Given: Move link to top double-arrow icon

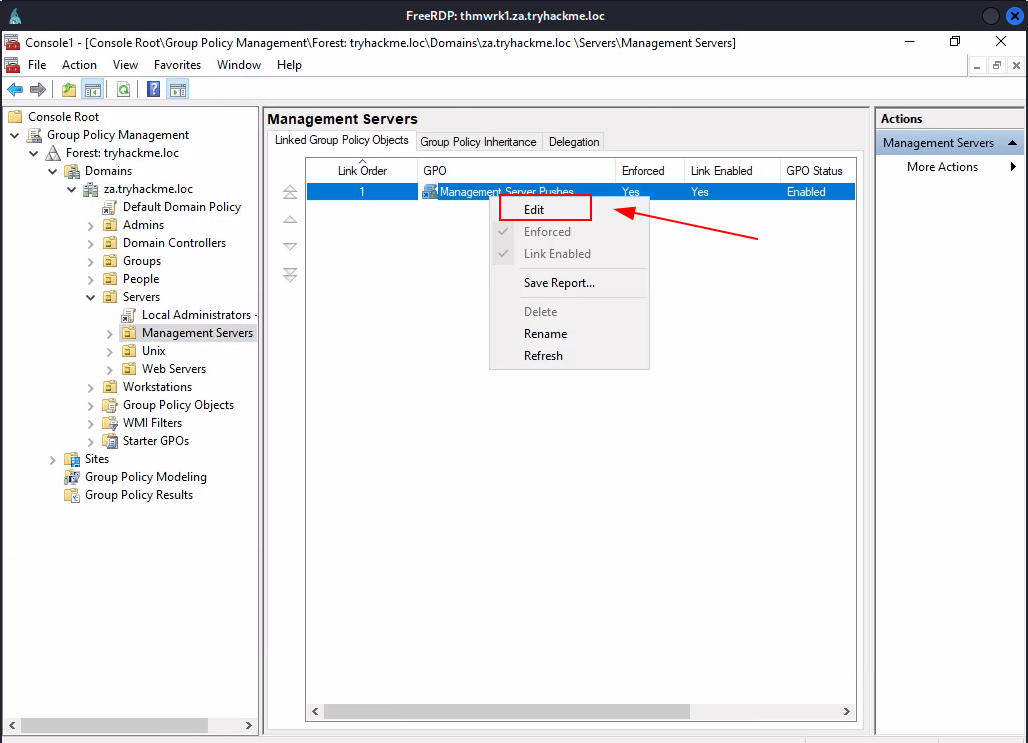Looking at the screenshot, I should click(290, 192).
